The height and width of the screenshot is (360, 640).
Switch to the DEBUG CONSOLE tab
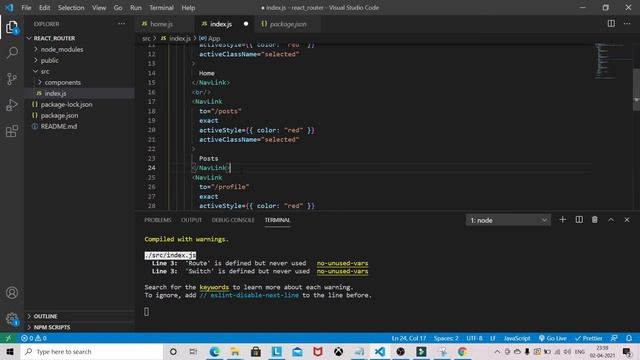point(233,220)
